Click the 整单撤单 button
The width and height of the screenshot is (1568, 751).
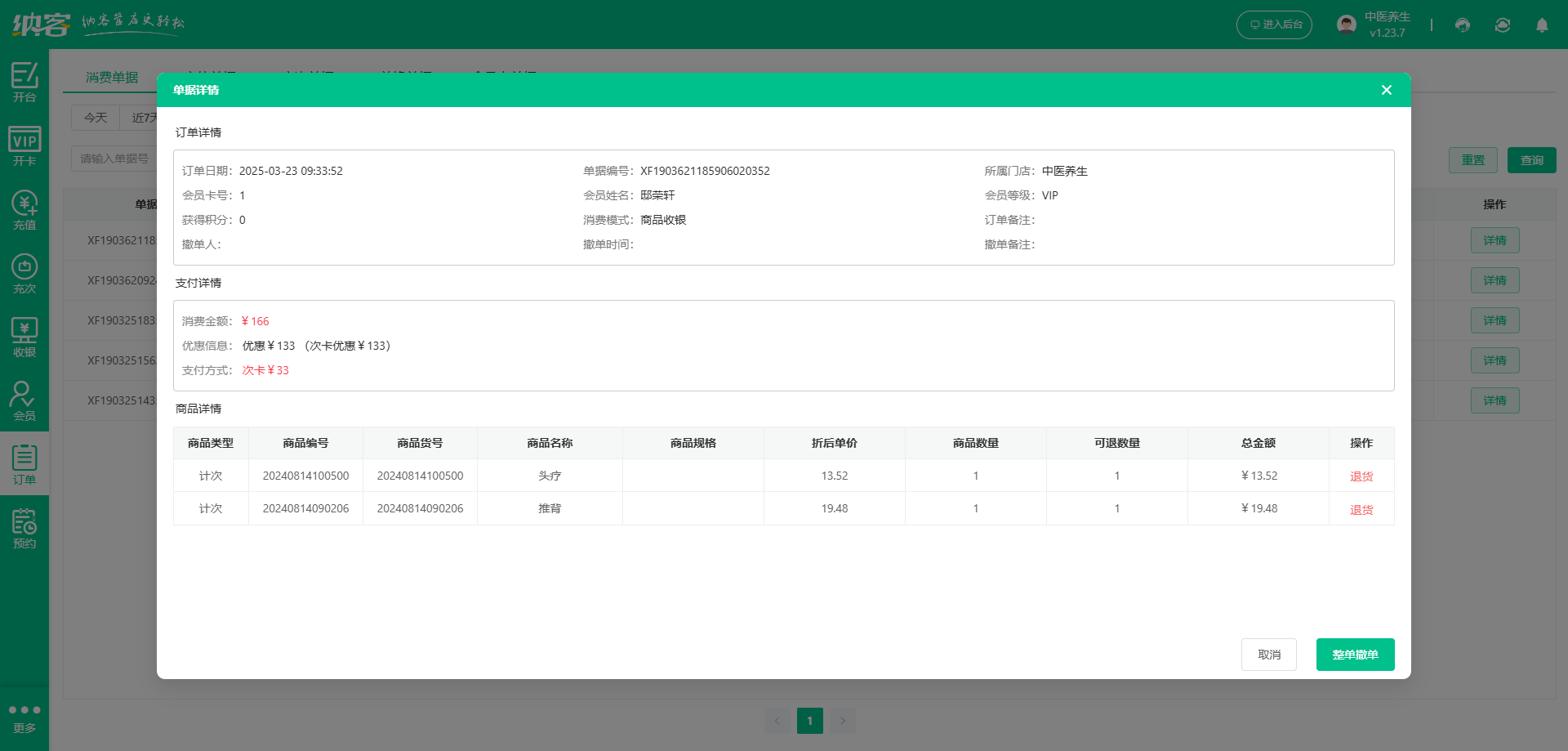coord(1355,654)
